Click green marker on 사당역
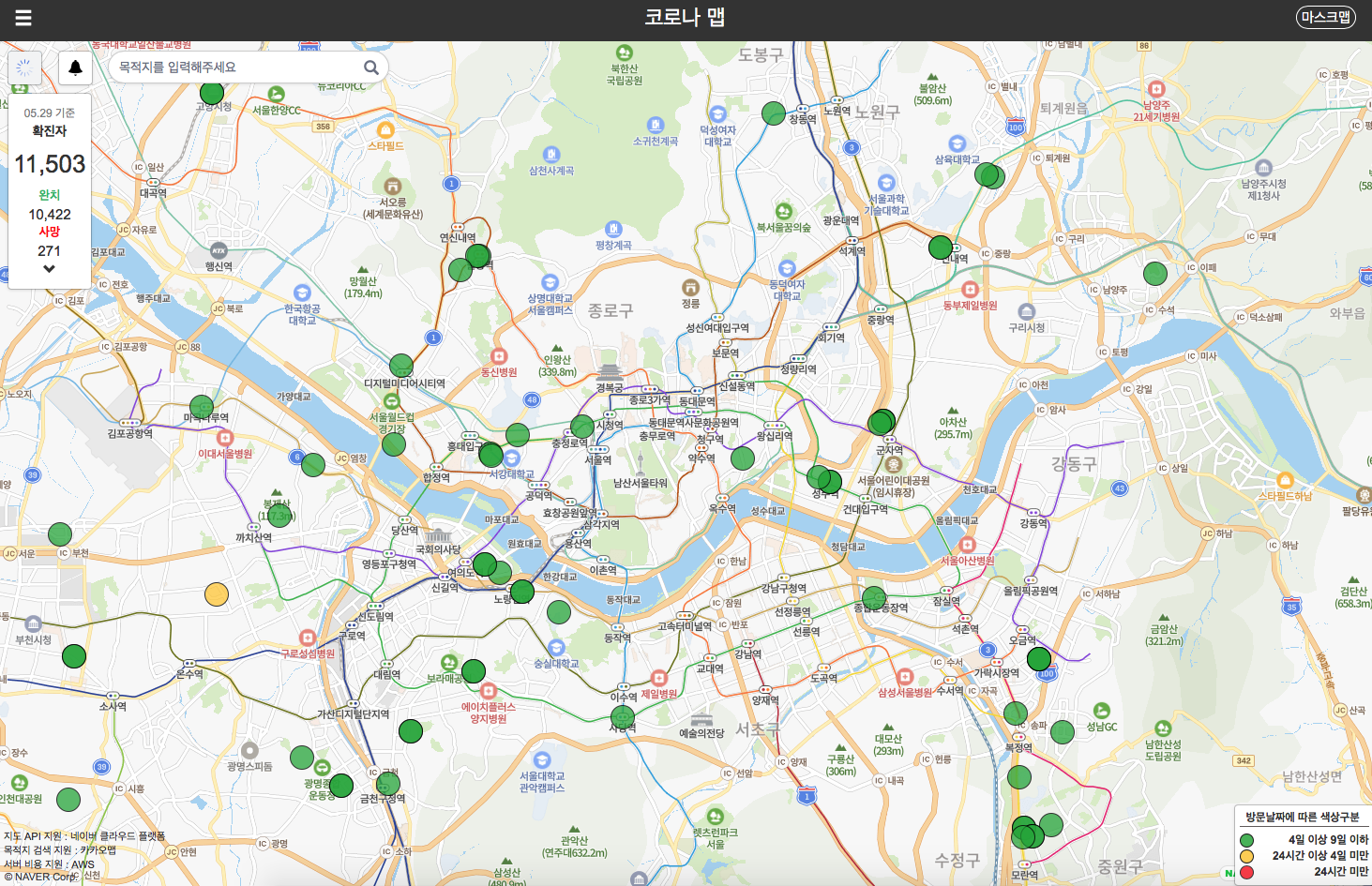This screenshot has width=1372, height=886. pyautogui.click(x=624, y=716)
